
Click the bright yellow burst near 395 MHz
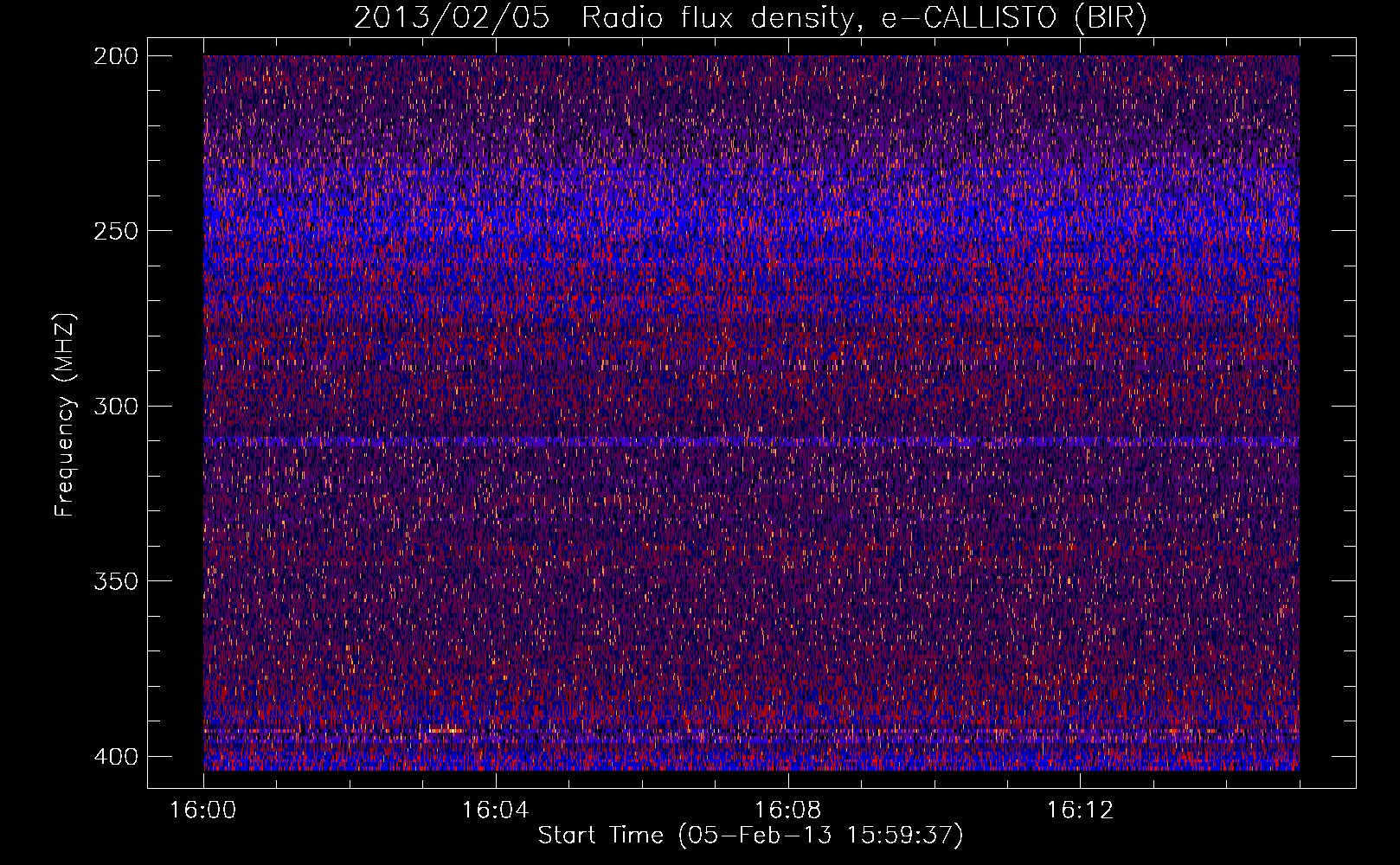pyautogui.click(x=445, y=731)
